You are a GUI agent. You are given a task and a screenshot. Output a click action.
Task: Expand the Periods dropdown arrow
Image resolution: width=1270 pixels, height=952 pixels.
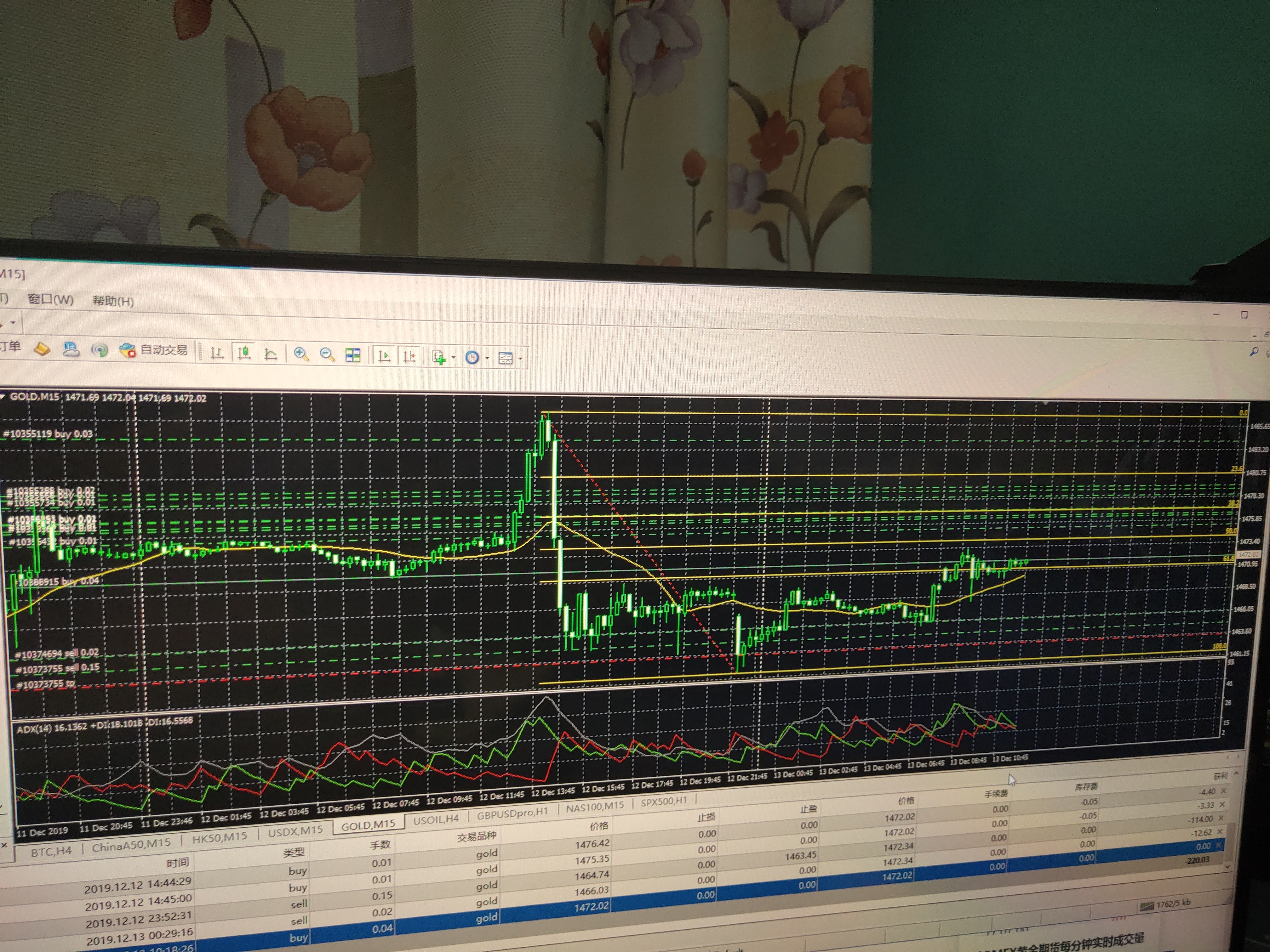tap(487, 359)
